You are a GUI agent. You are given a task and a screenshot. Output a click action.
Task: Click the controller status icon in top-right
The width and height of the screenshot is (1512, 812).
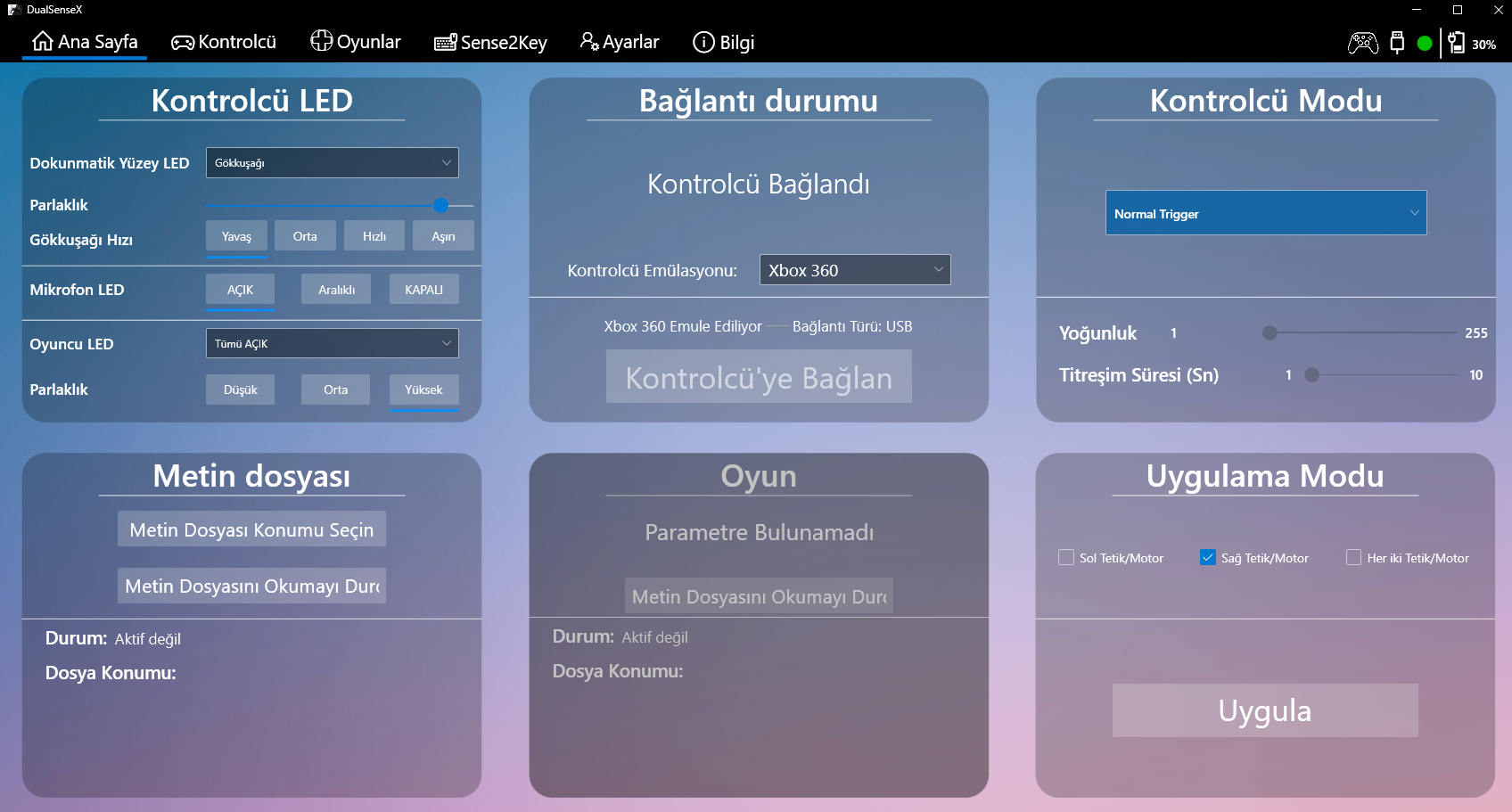point(1363,42)
